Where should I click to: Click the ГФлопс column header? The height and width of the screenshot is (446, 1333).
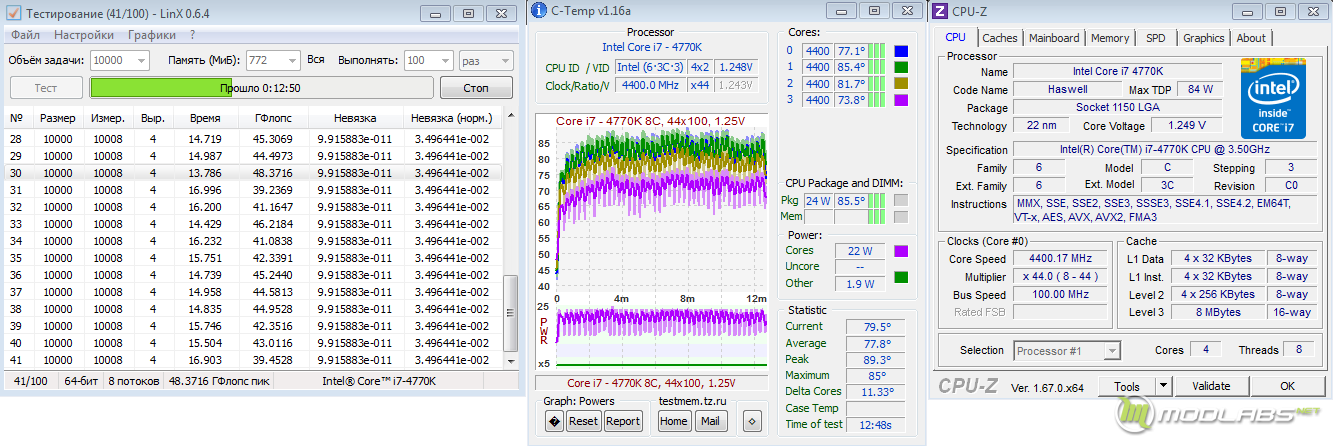273,118
